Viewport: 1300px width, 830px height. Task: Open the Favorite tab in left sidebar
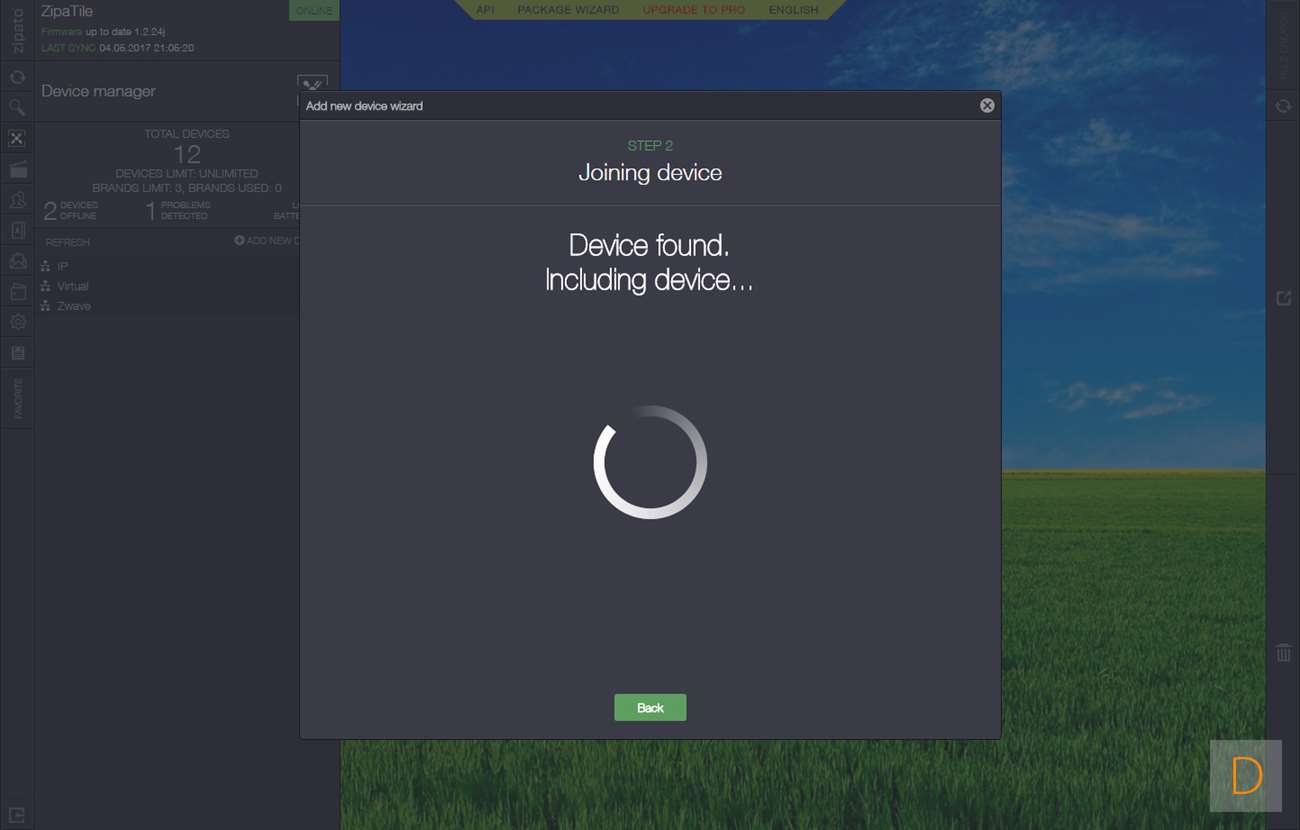point(17,398)
